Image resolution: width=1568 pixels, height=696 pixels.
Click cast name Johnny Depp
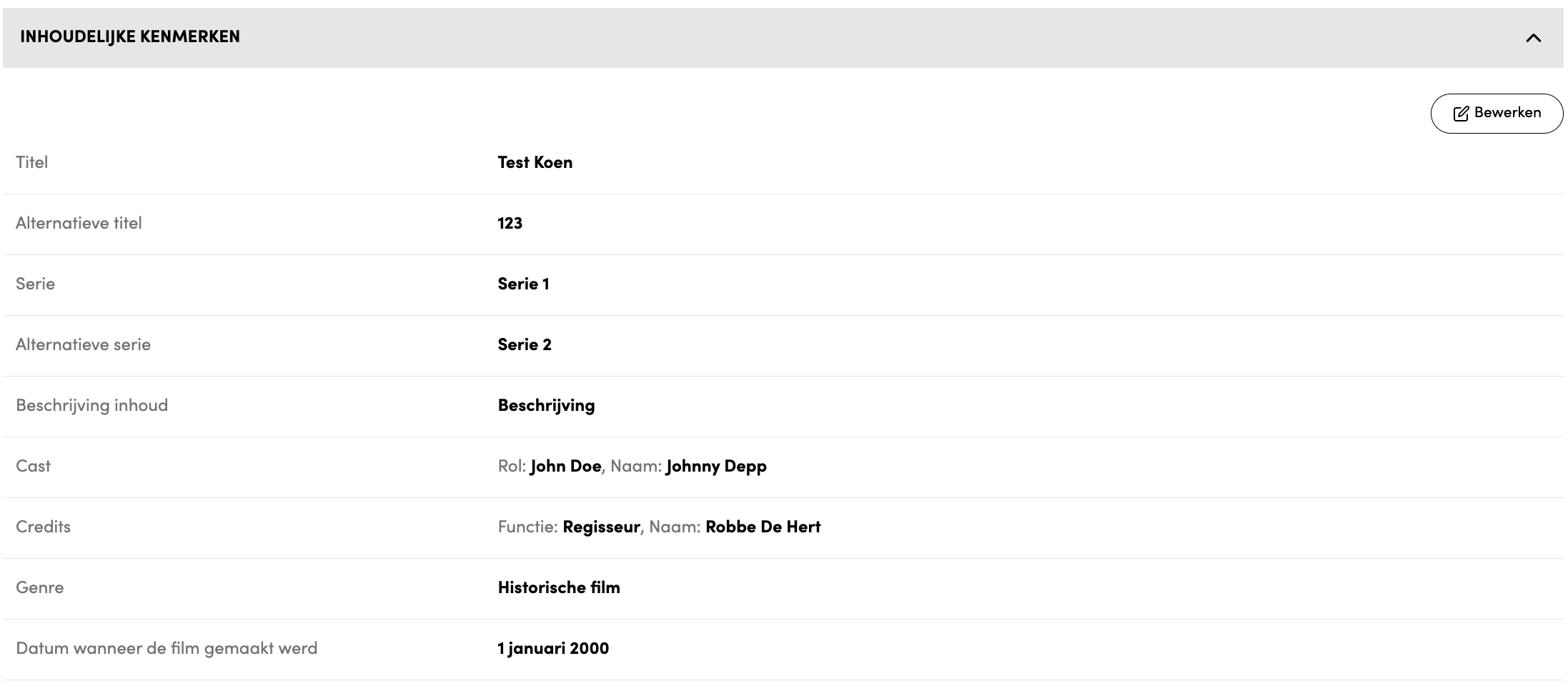[715, 466]
